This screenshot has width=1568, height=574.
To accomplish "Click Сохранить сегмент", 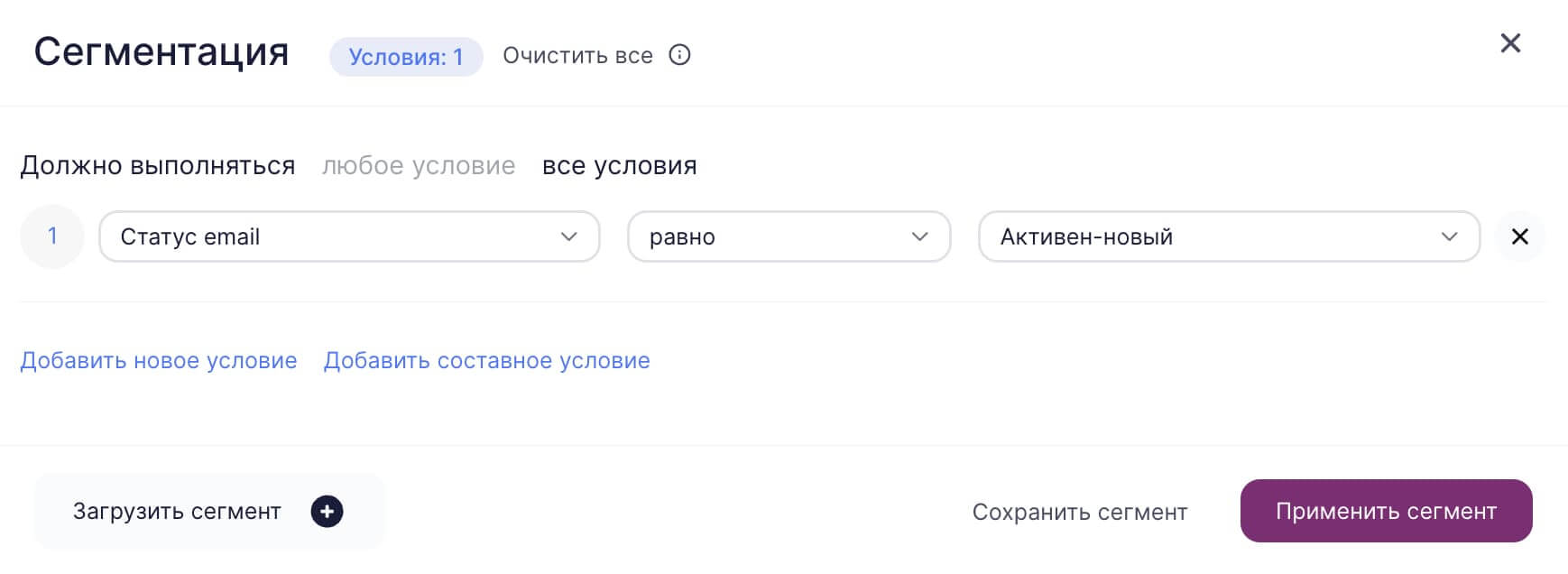I will [1080, 513].
